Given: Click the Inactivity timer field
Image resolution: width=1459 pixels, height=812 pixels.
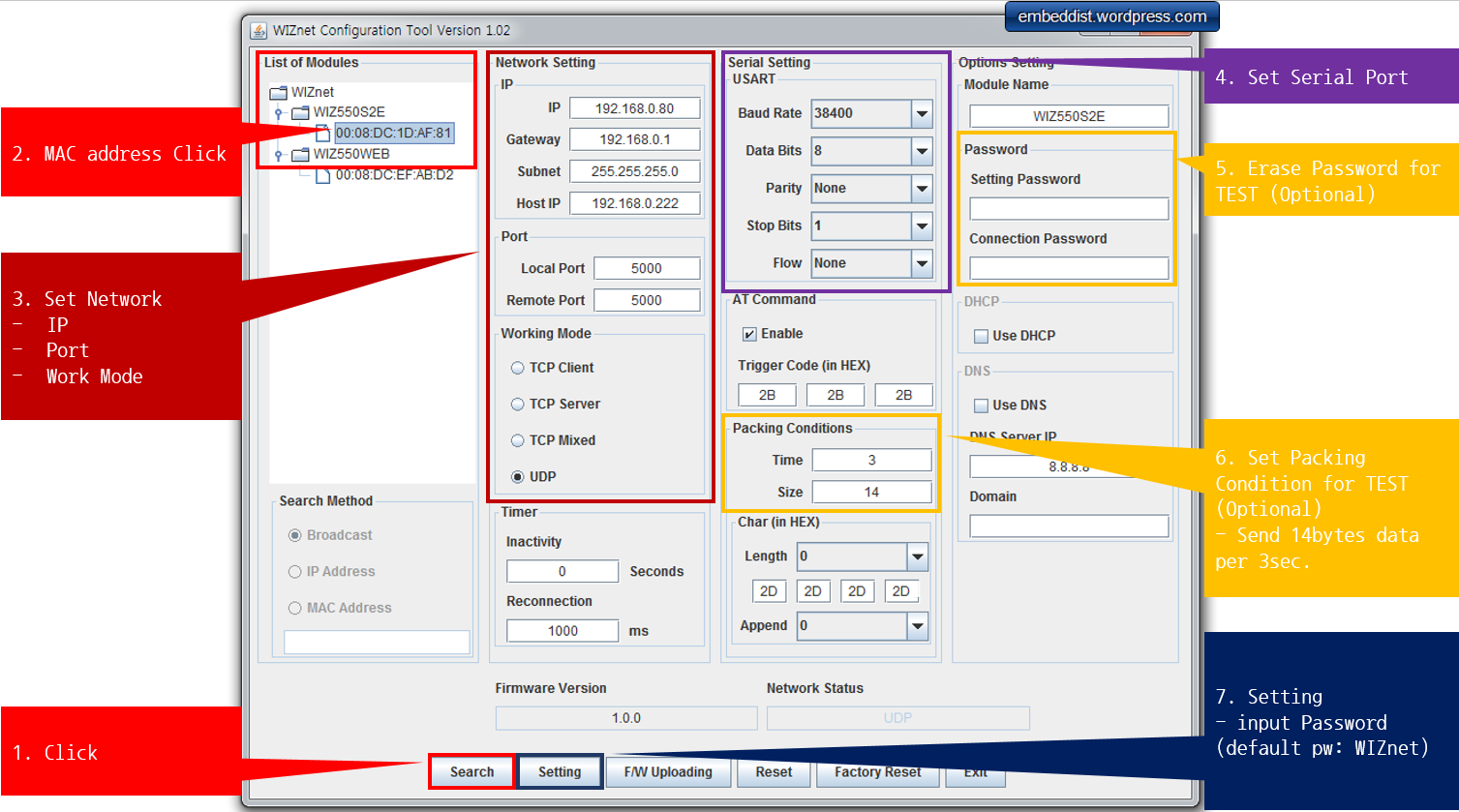Looking at the screenshot, I should coord(562,571).
